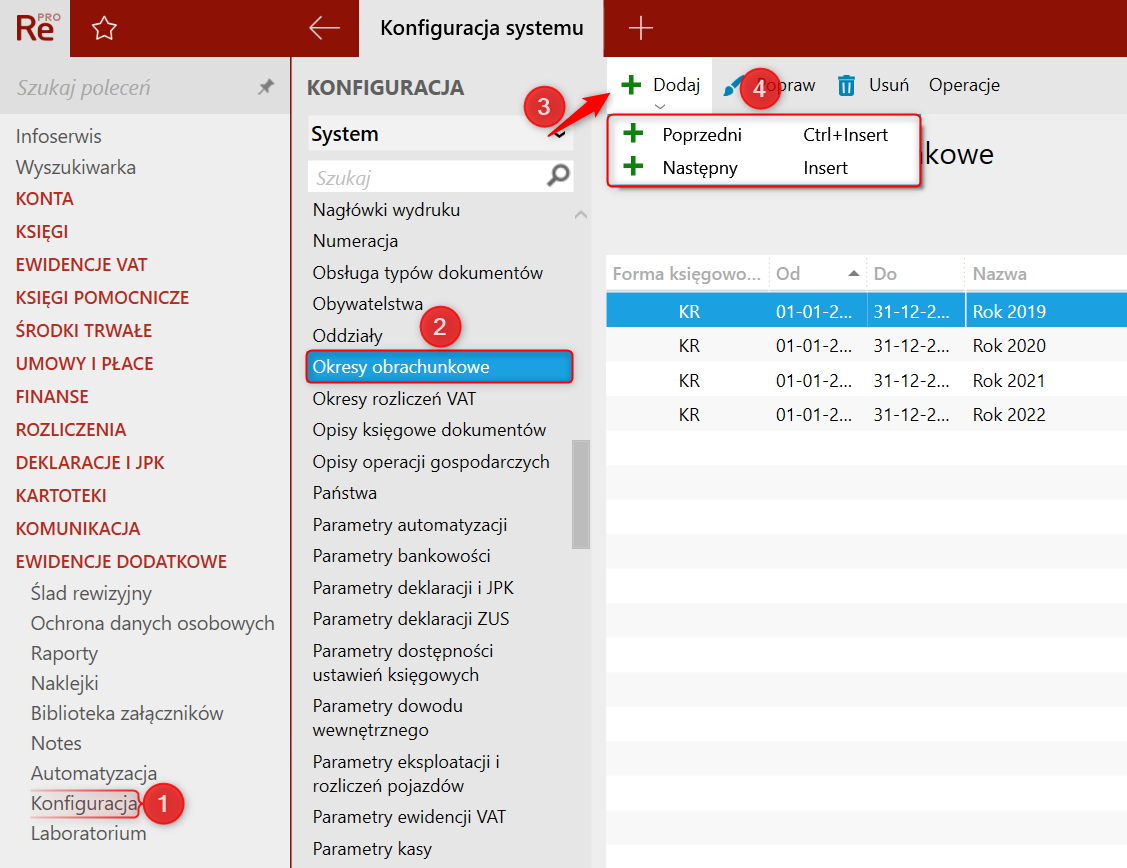Viewport: 1127px width, 868px height.
Task: Open Ochrona danych osobowych
Action: click(x=152, y=623)
